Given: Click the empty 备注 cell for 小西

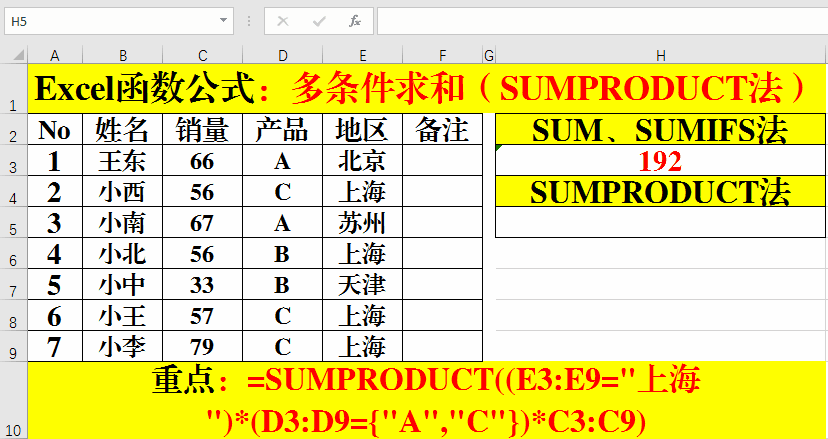Looking at the screenshot, I should [x=443, y=191].
